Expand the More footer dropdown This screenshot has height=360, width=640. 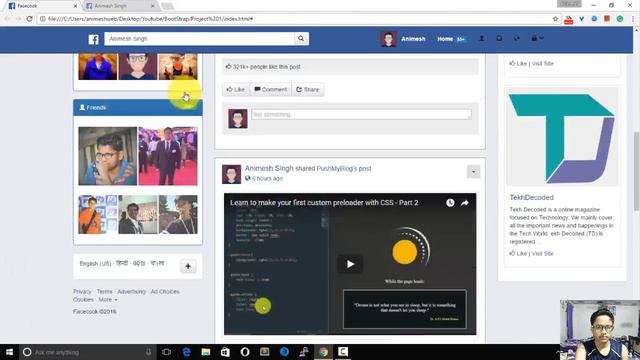click(108, 300)
